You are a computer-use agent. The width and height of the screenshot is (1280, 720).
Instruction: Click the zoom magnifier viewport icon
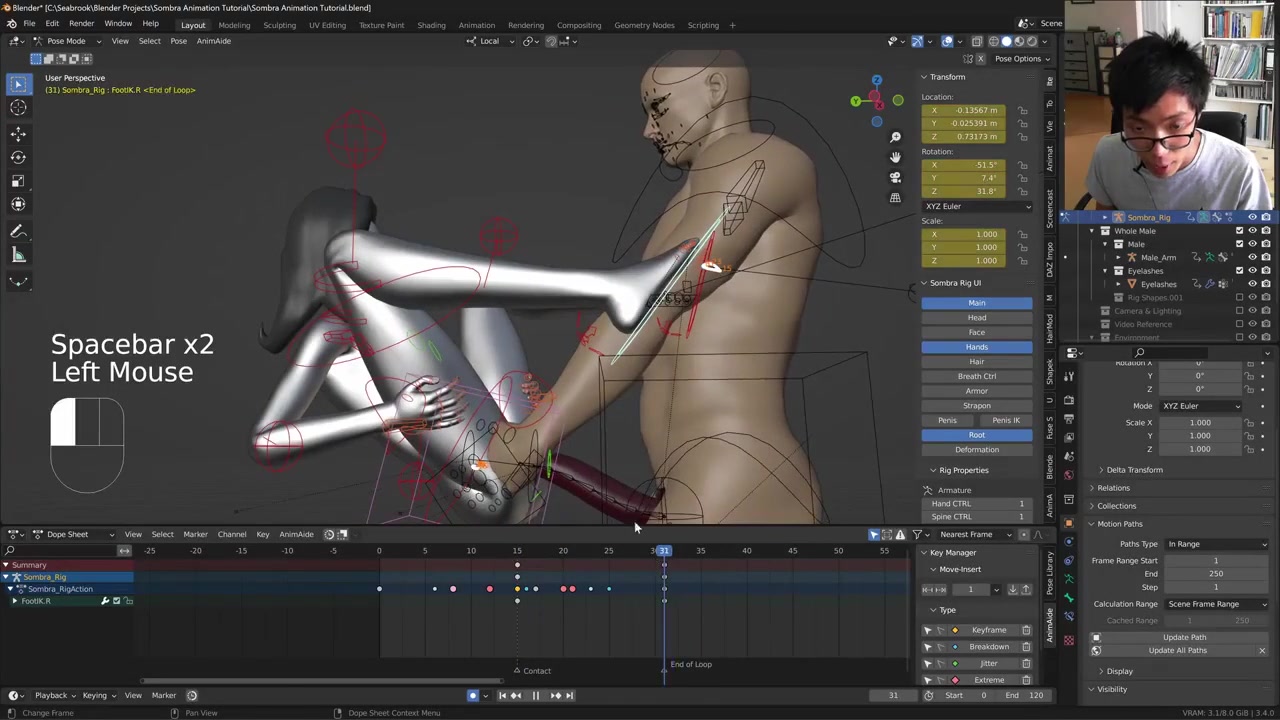895,137
